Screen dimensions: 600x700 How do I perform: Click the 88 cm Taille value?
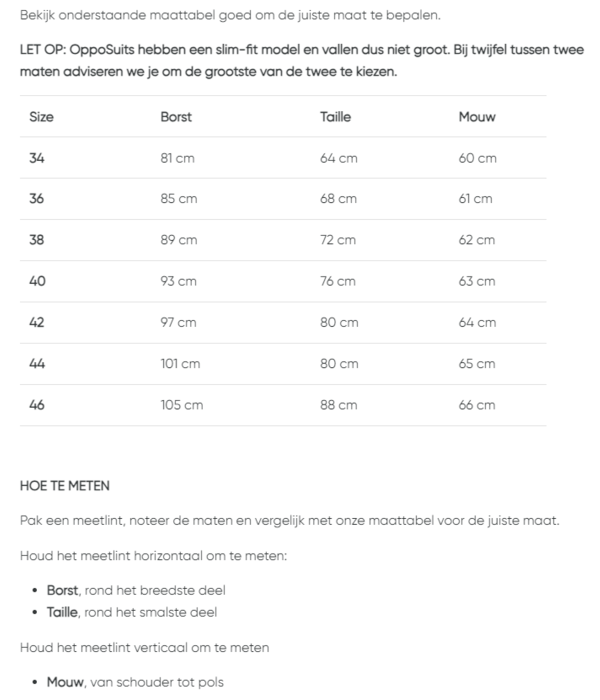pyautogui.click(x=338, y=405)
